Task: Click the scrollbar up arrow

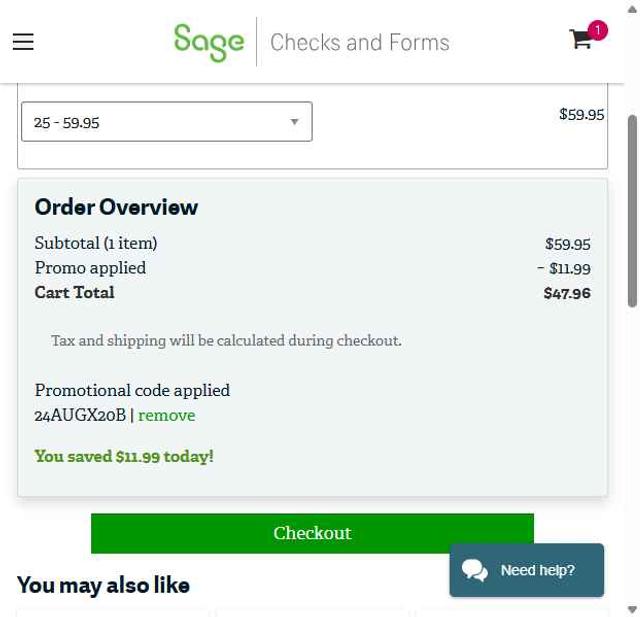Action: pyautogui.click(x=632, y=8)
